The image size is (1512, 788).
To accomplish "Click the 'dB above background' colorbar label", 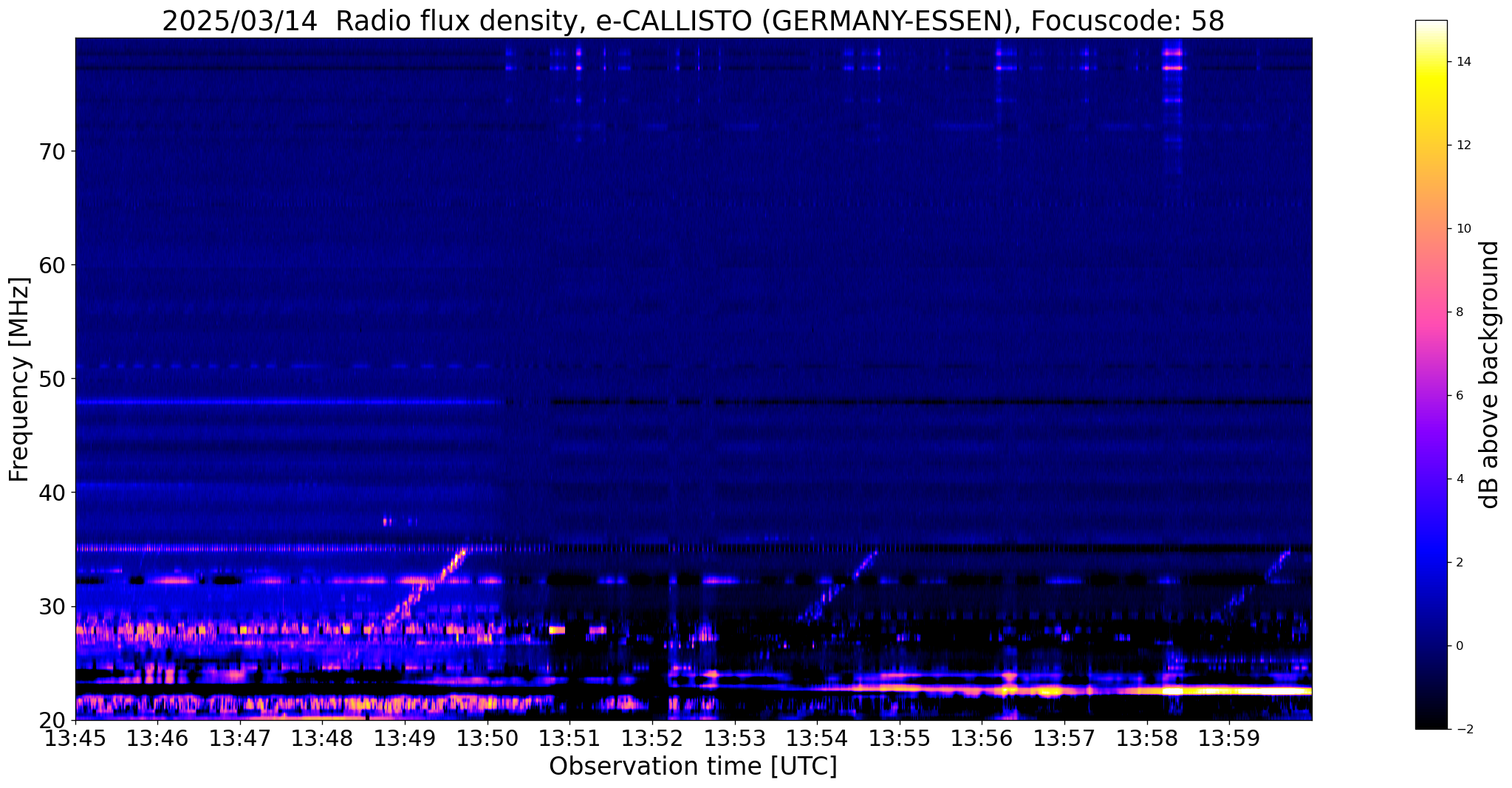I will pos(1490,374).
